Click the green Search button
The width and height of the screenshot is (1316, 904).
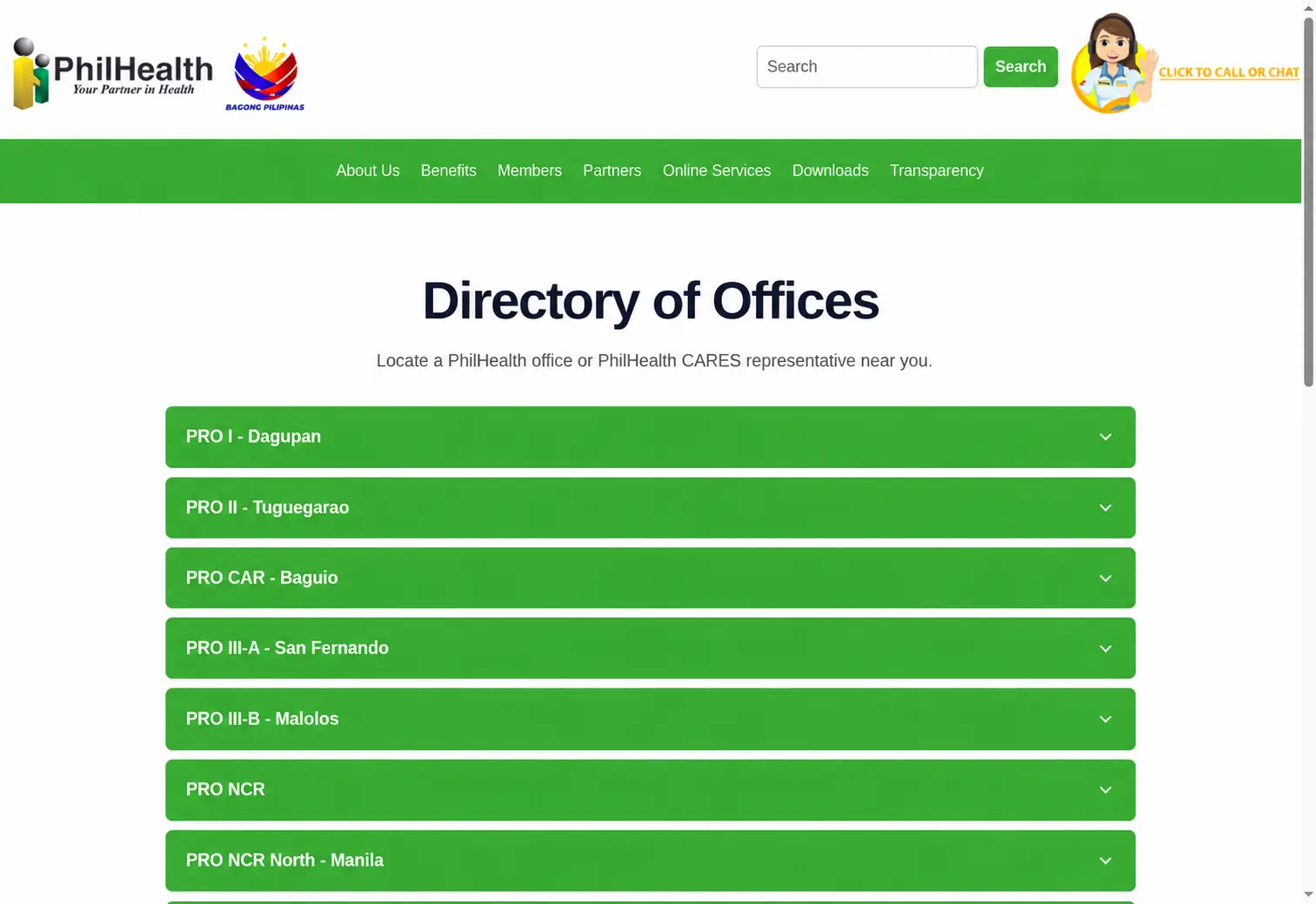(x=1020, y=67)
